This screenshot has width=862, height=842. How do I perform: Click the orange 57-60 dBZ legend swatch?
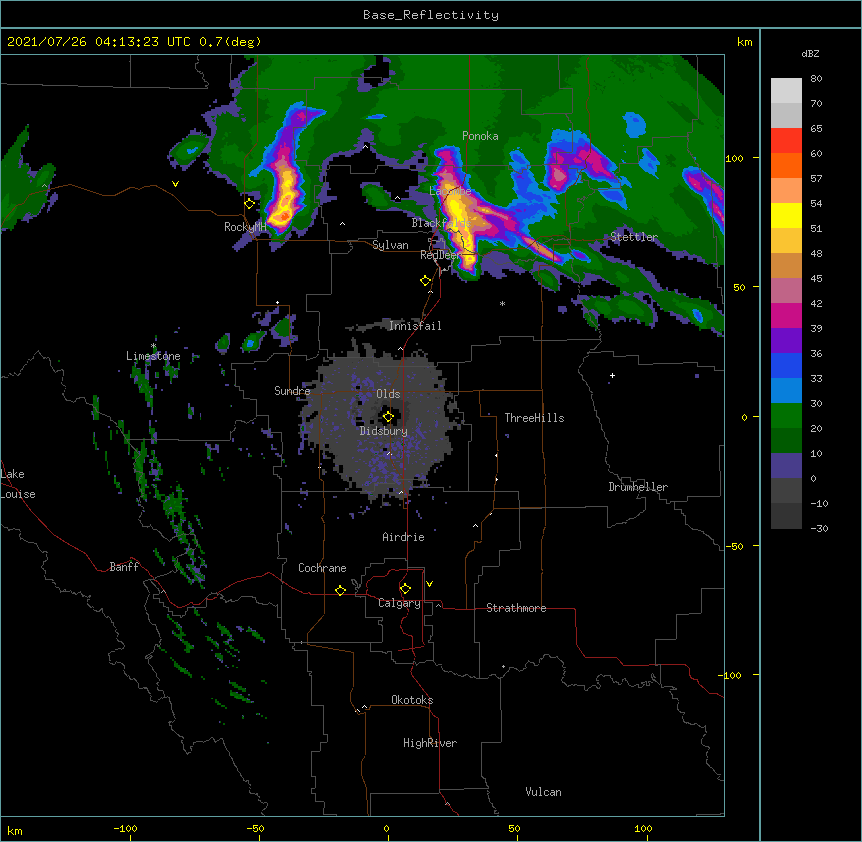(x=786, y=165)
